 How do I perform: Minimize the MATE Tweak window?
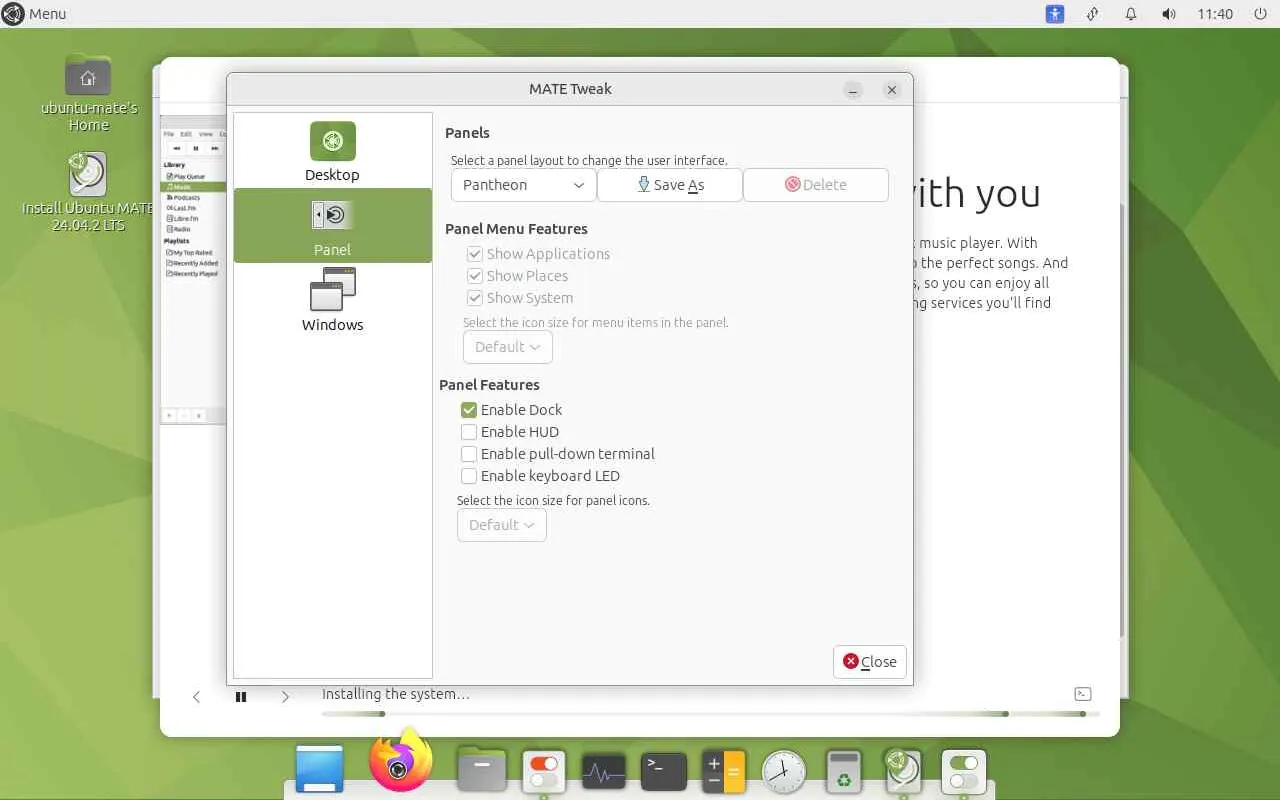coord(853,90)
